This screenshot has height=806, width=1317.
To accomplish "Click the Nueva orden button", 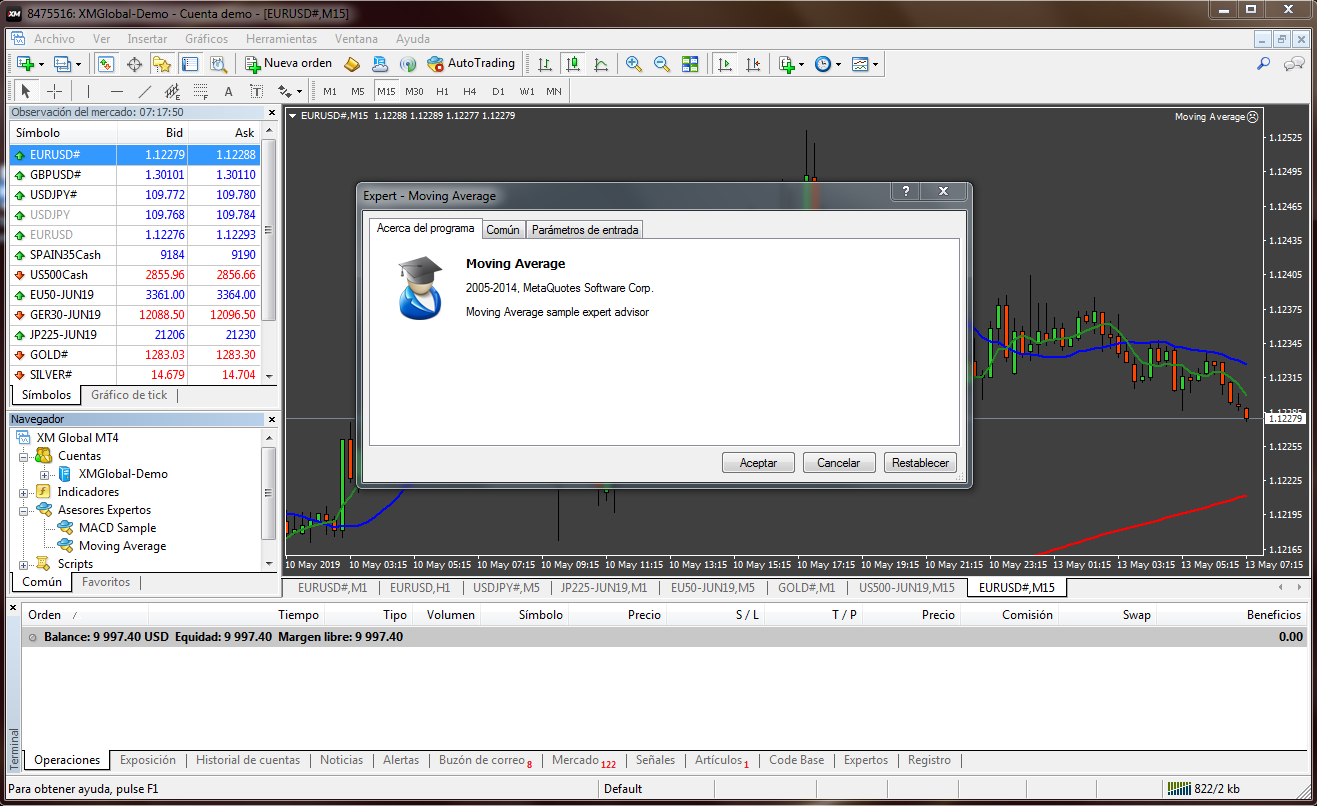I will pos(289,63).
